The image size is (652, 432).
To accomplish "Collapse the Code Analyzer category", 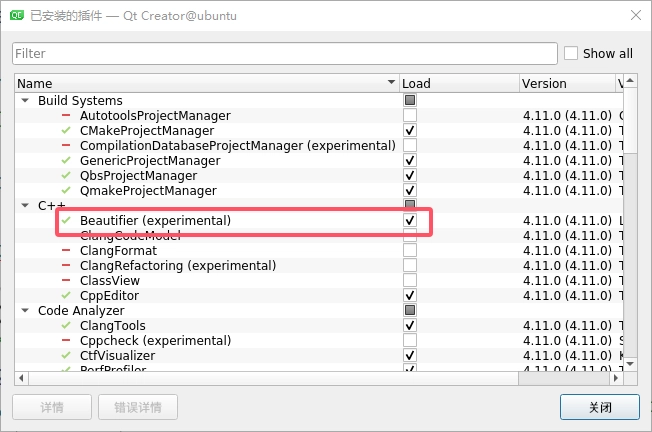I will (25, 311).
